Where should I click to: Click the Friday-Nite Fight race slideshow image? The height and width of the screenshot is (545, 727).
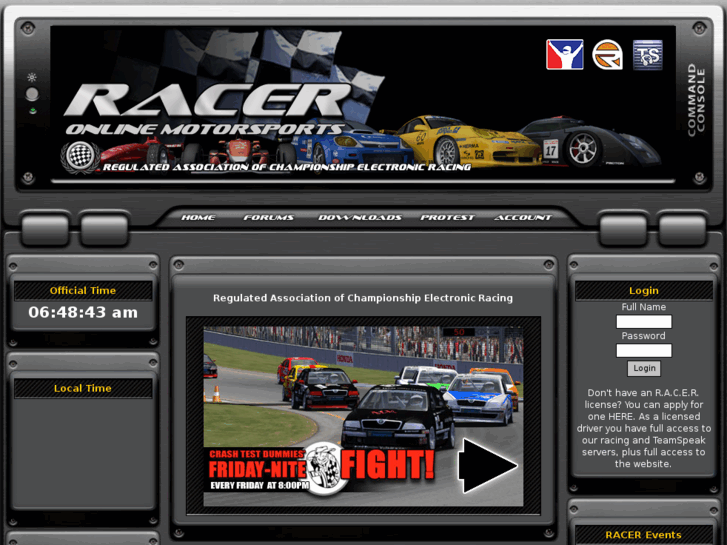click(364, 416)
